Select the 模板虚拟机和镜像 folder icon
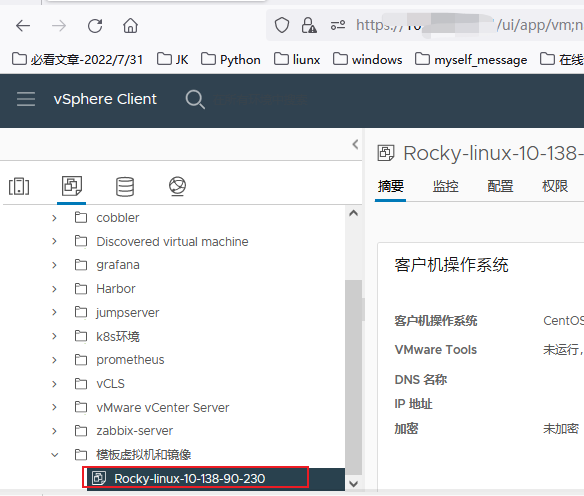The height and width of the screenshot is (496, 584). pyautogui.click(x=81, y=455)
